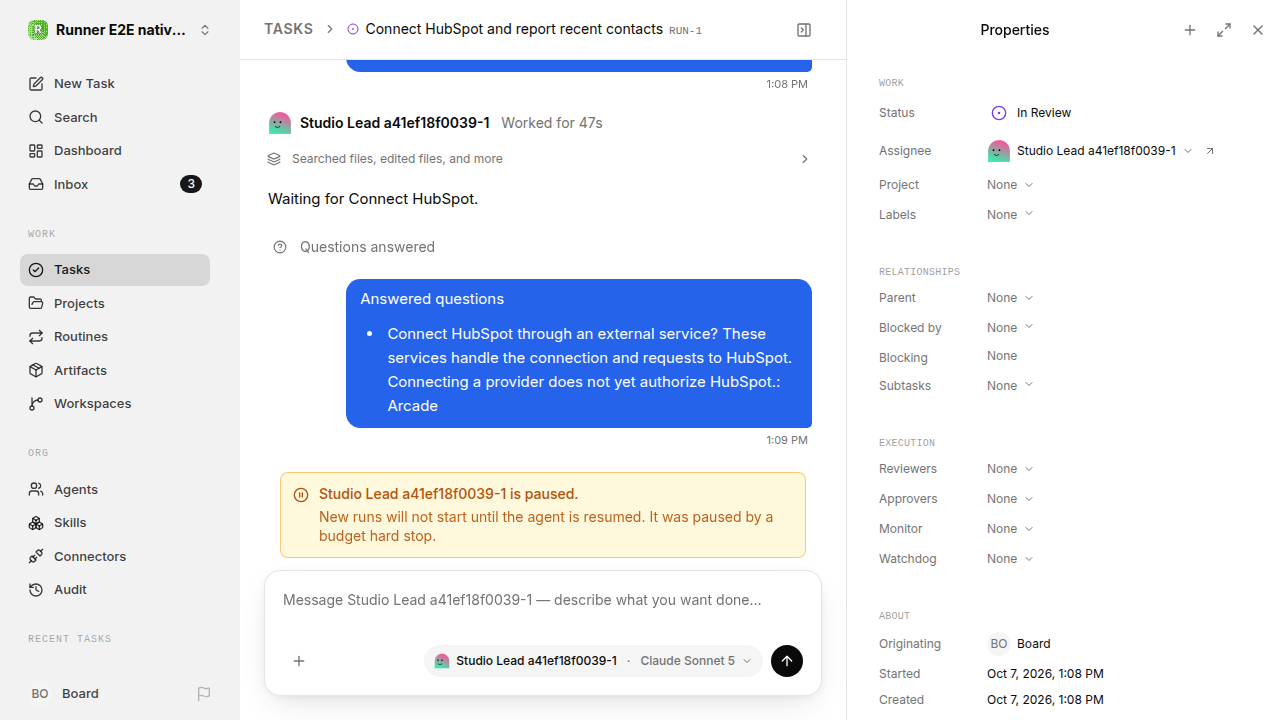Choose a Parent task
Image resolution: width=1280 pixels, height=720 pixels.
(1010, 298)
